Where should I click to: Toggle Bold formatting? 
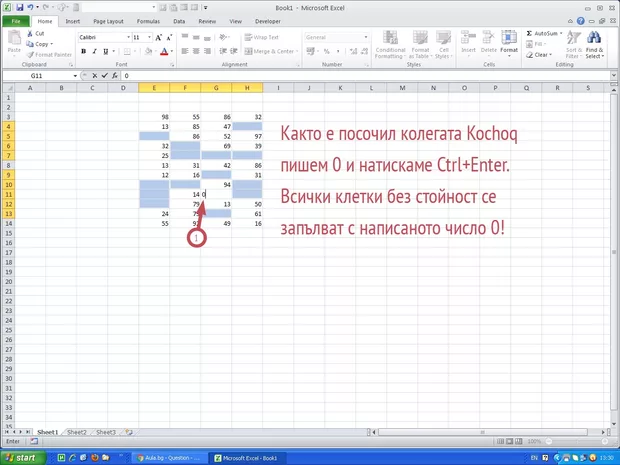83,51
